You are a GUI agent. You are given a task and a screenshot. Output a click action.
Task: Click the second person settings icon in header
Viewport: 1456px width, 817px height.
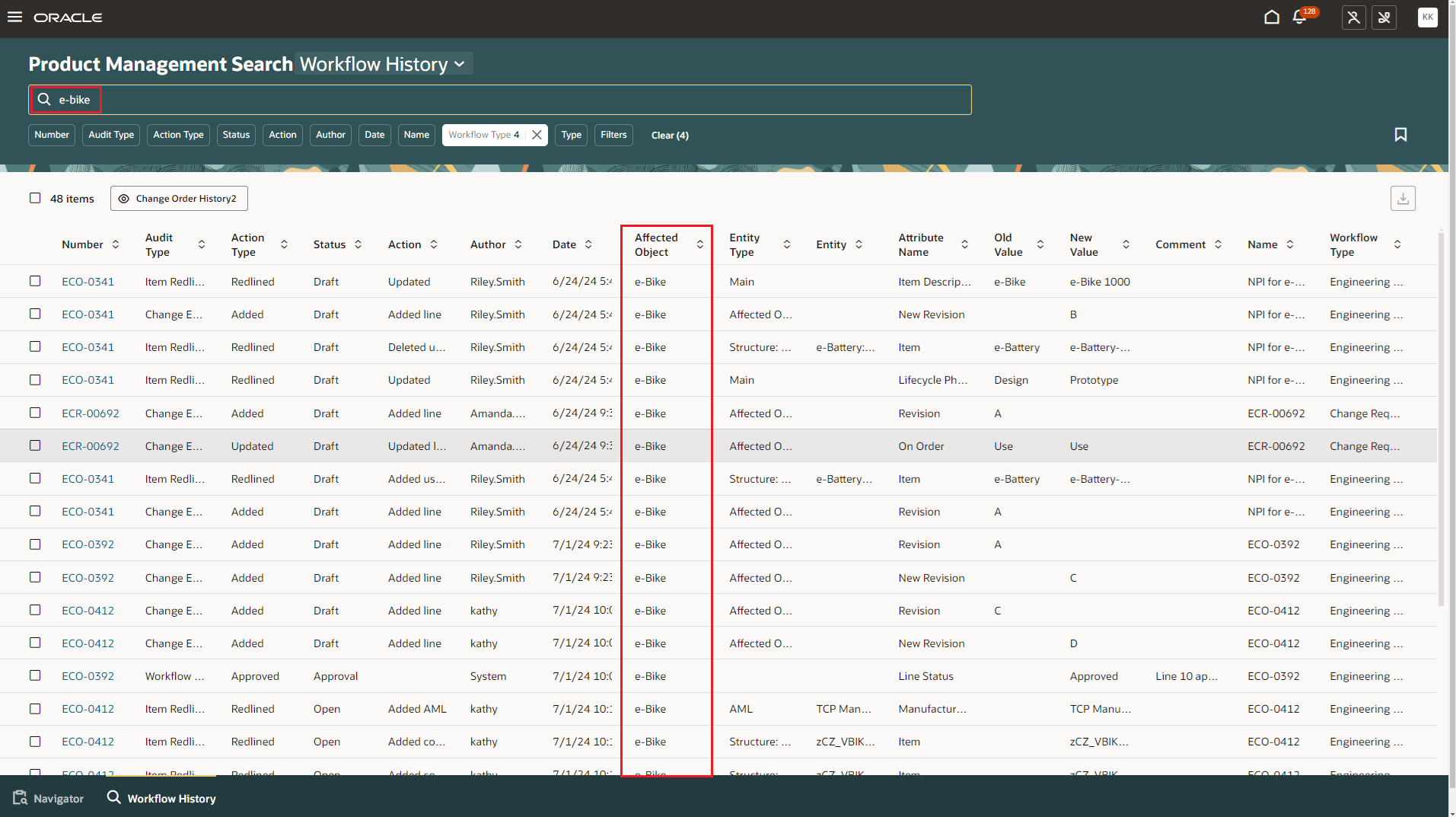[1384, 17]
